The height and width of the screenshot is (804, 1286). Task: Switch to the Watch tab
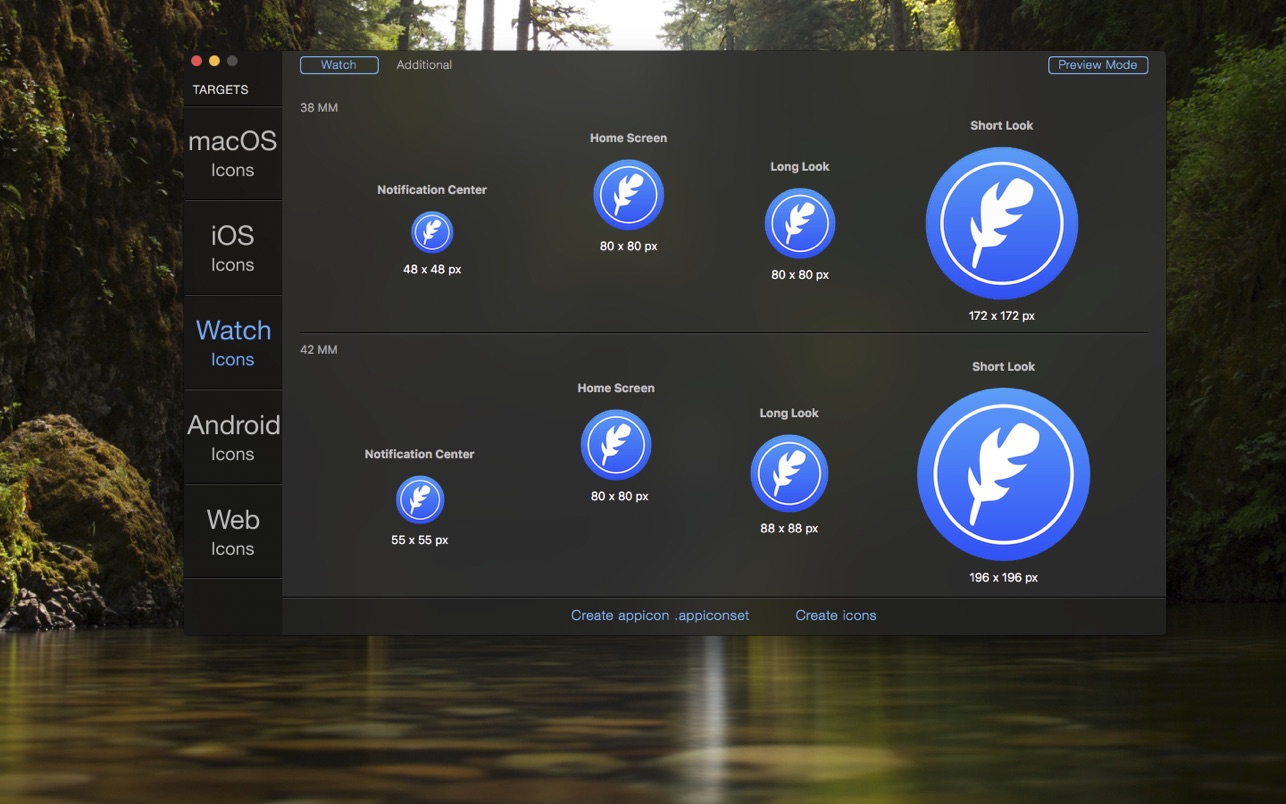tap(339, 65)
